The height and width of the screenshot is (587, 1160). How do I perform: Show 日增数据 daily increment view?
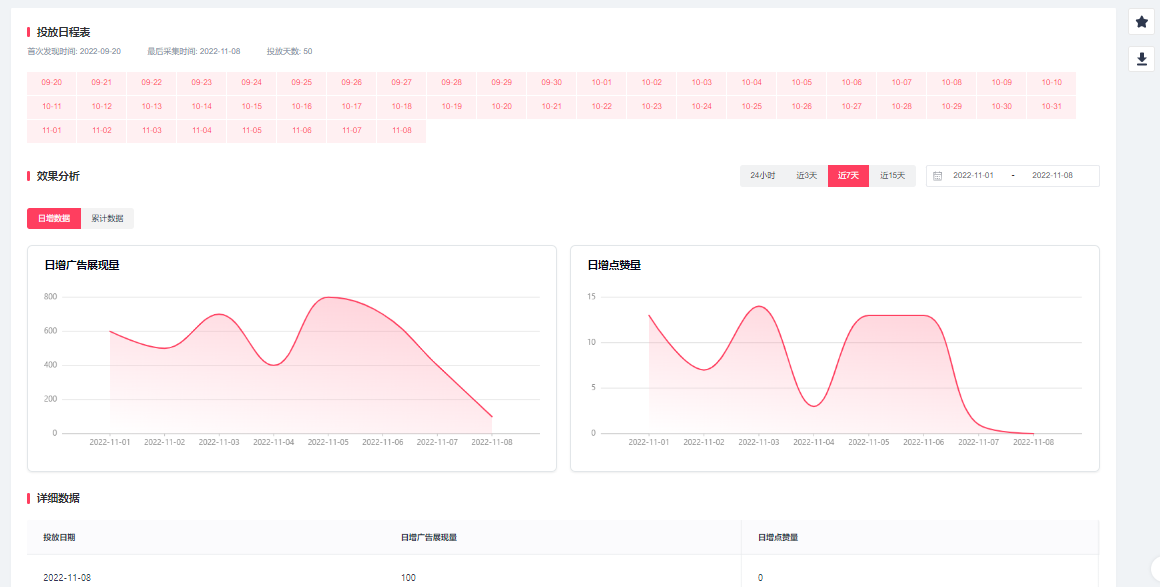pyautogui.click(x=54, y=218)
